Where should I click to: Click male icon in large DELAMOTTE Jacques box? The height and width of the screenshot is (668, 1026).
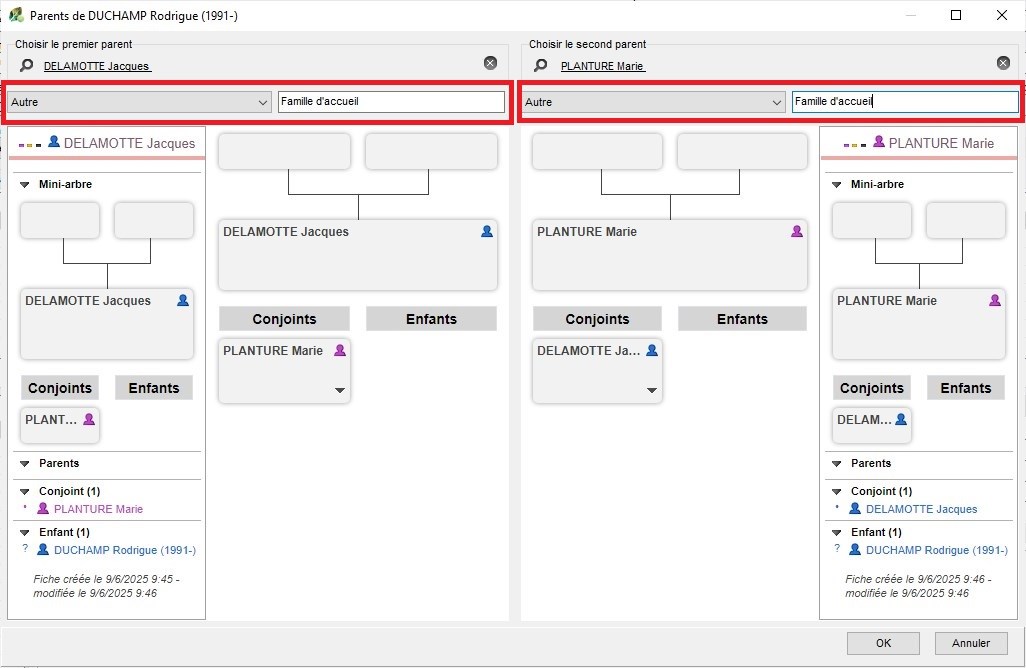click(x=487, y=231)
